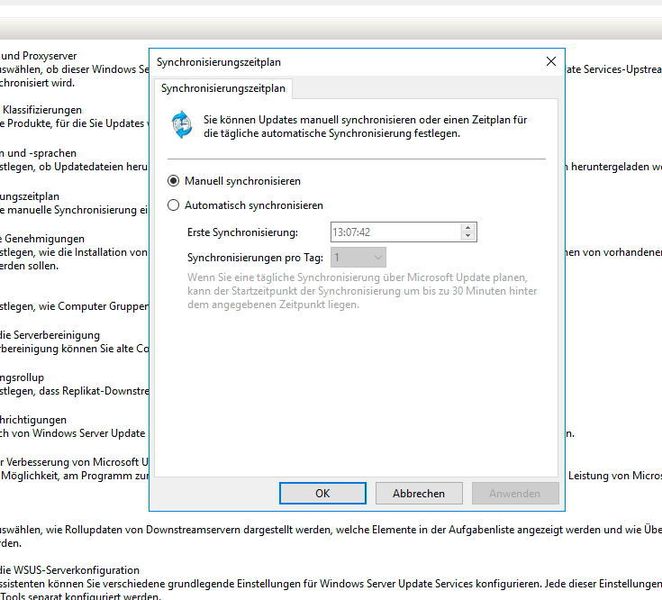
Task: Open the 'ngsrollup' option in background window
Action: tap(22, 377)
